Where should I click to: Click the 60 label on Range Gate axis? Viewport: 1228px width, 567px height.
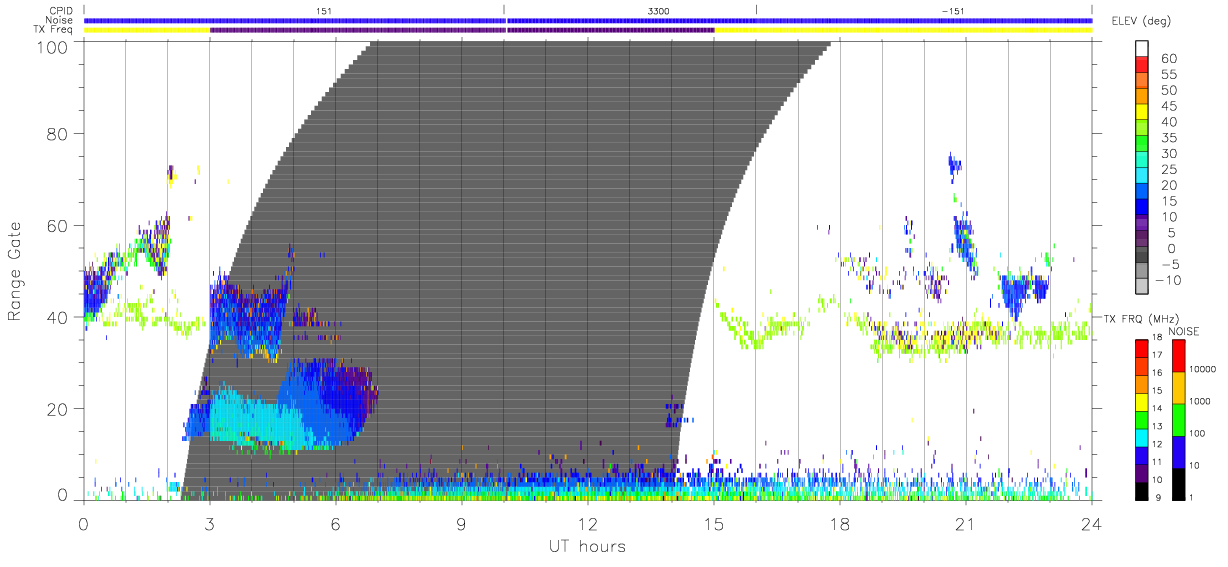(58, 226)
